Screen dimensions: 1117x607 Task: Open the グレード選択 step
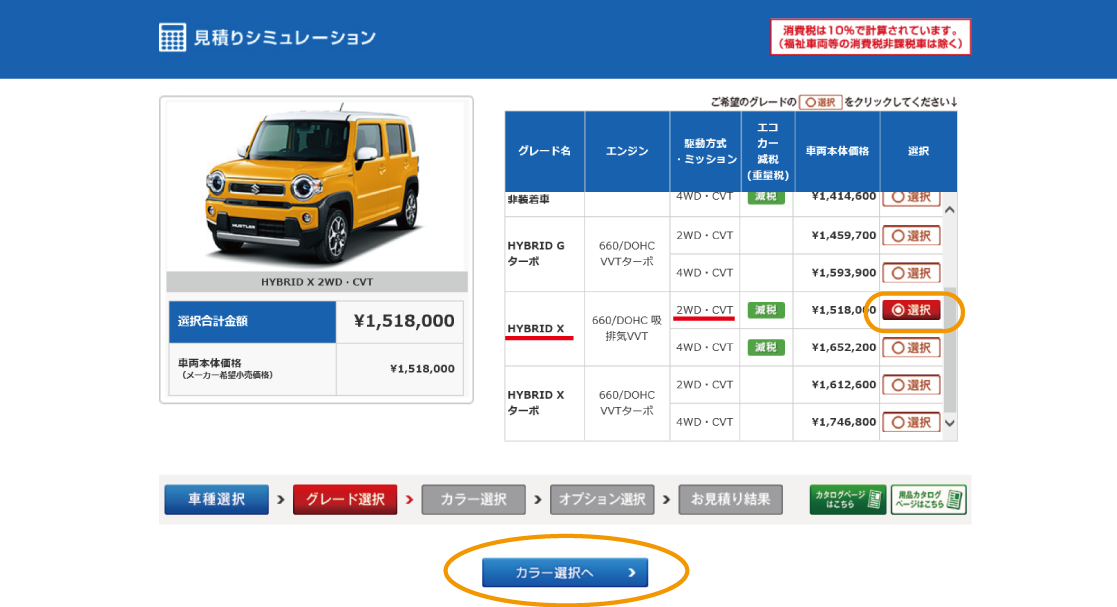[x=345, y=499]
